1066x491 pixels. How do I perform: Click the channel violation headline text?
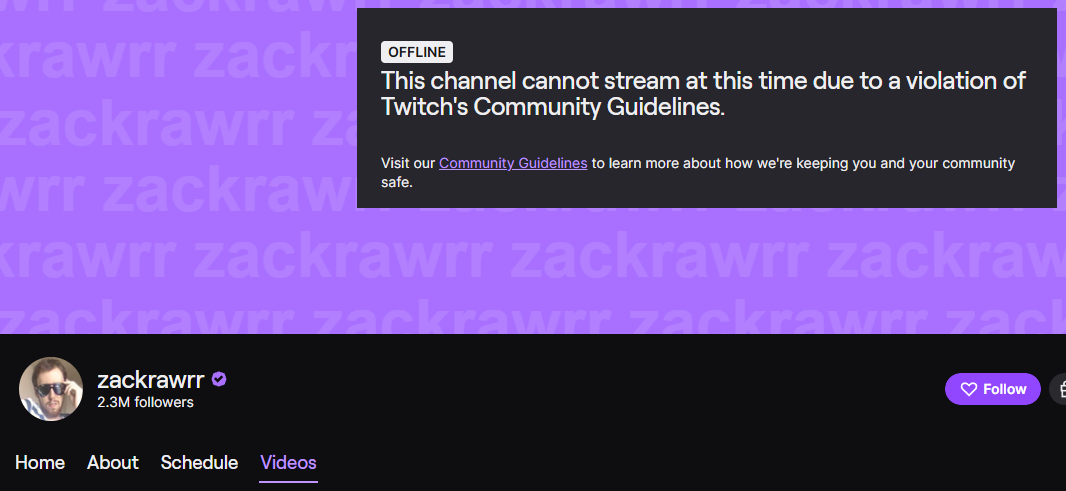pos(703,94)
